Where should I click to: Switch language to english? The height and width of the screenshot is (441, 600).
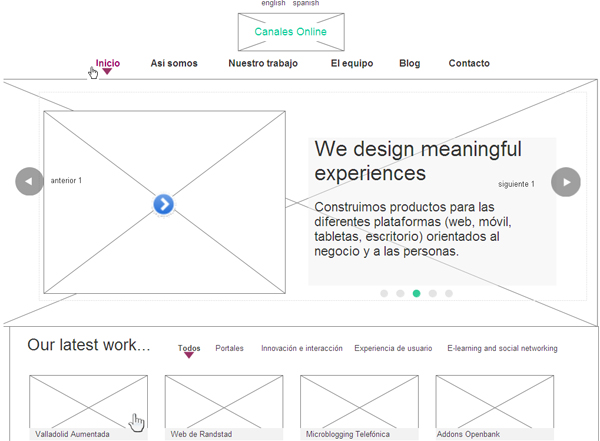273,4
